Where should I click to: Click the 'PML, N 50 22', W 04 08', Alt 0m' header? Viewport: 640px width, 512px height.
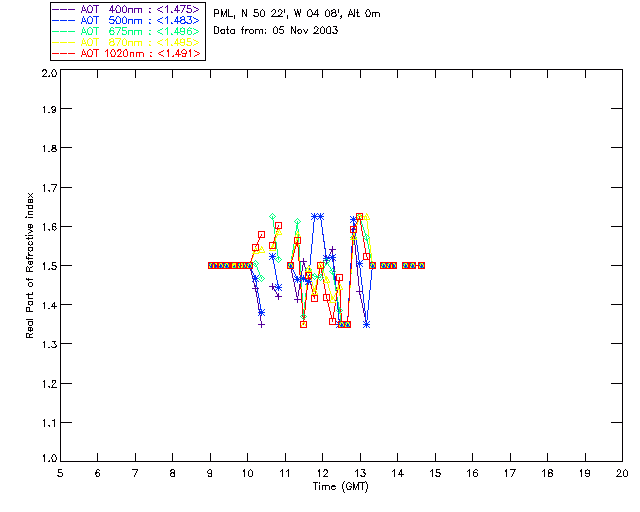pos(297,14)
